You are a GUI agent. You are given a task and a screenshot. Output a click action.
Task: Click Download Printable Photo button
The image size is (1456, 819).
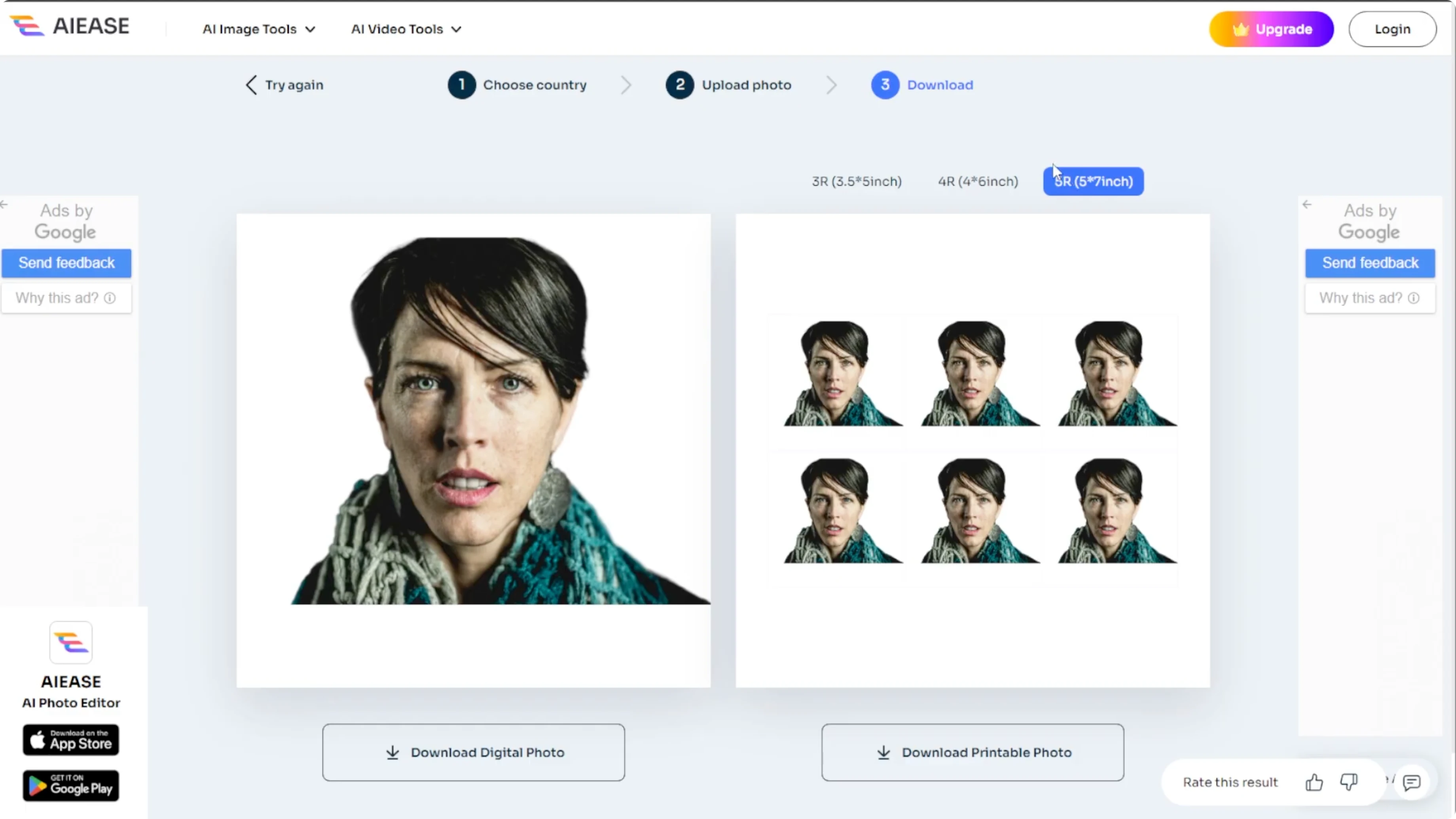point(973,752)
